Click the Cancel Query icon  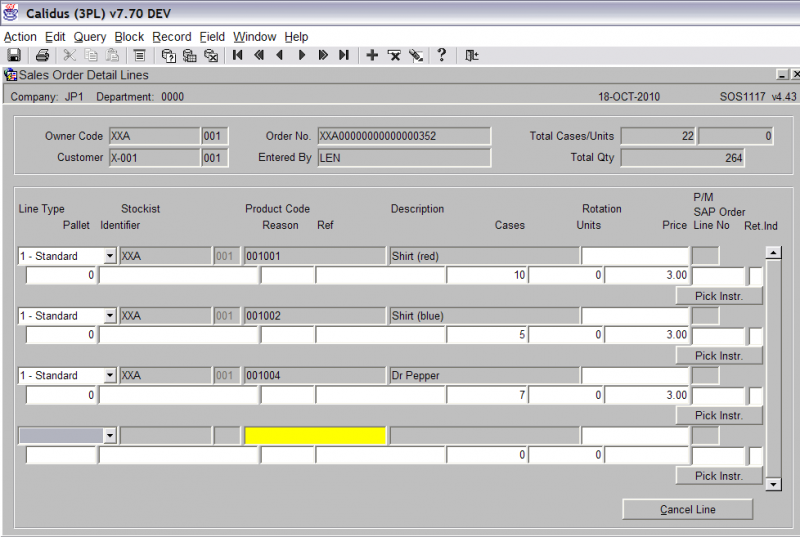(x=211, y=55)
